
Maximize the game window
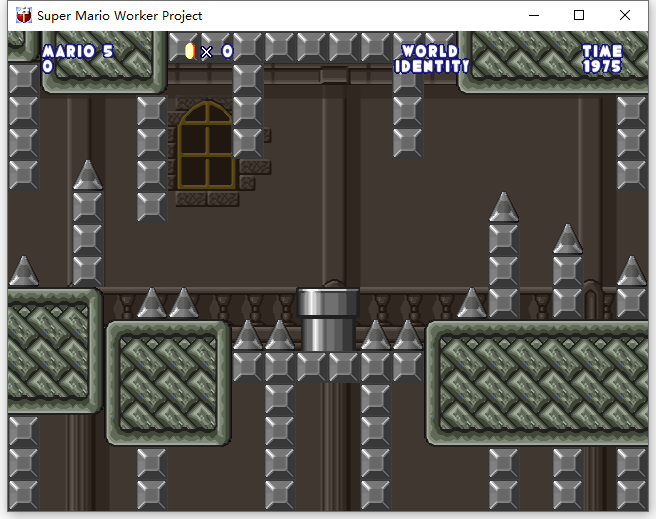[x=579, y=15]
